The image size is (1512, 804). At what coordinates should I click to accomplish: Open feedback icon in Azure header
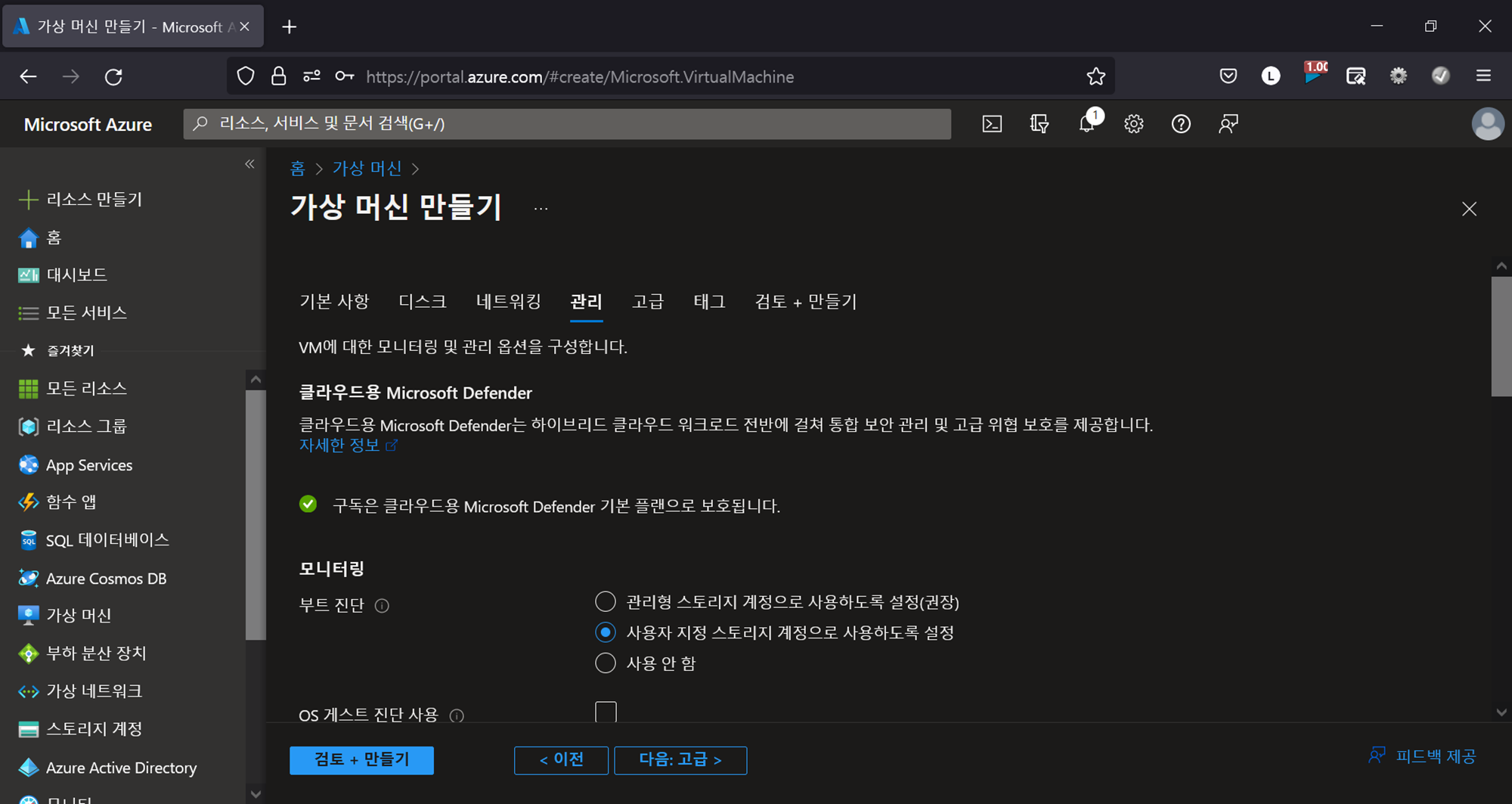(x=1228, y=124)
